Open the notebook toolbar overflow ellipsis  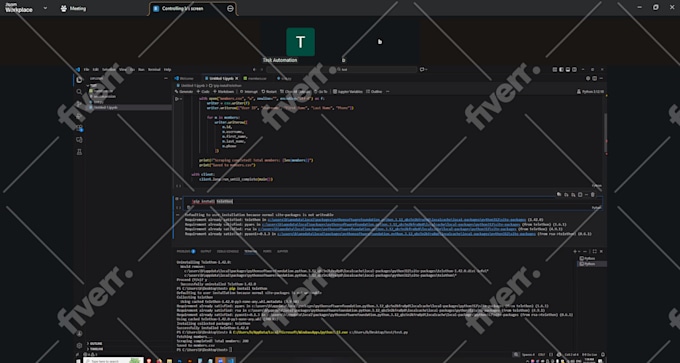387,92
